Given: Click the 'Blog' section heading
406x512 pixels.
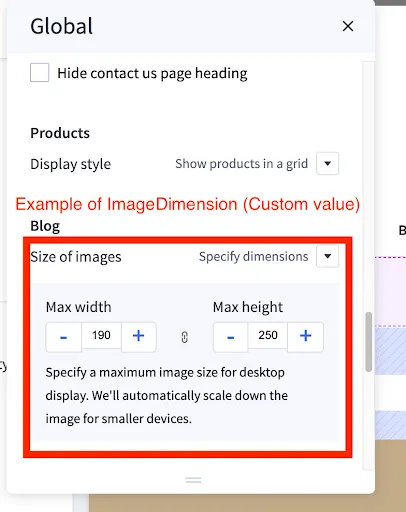Looking at the screenshot, I should 45,226.
